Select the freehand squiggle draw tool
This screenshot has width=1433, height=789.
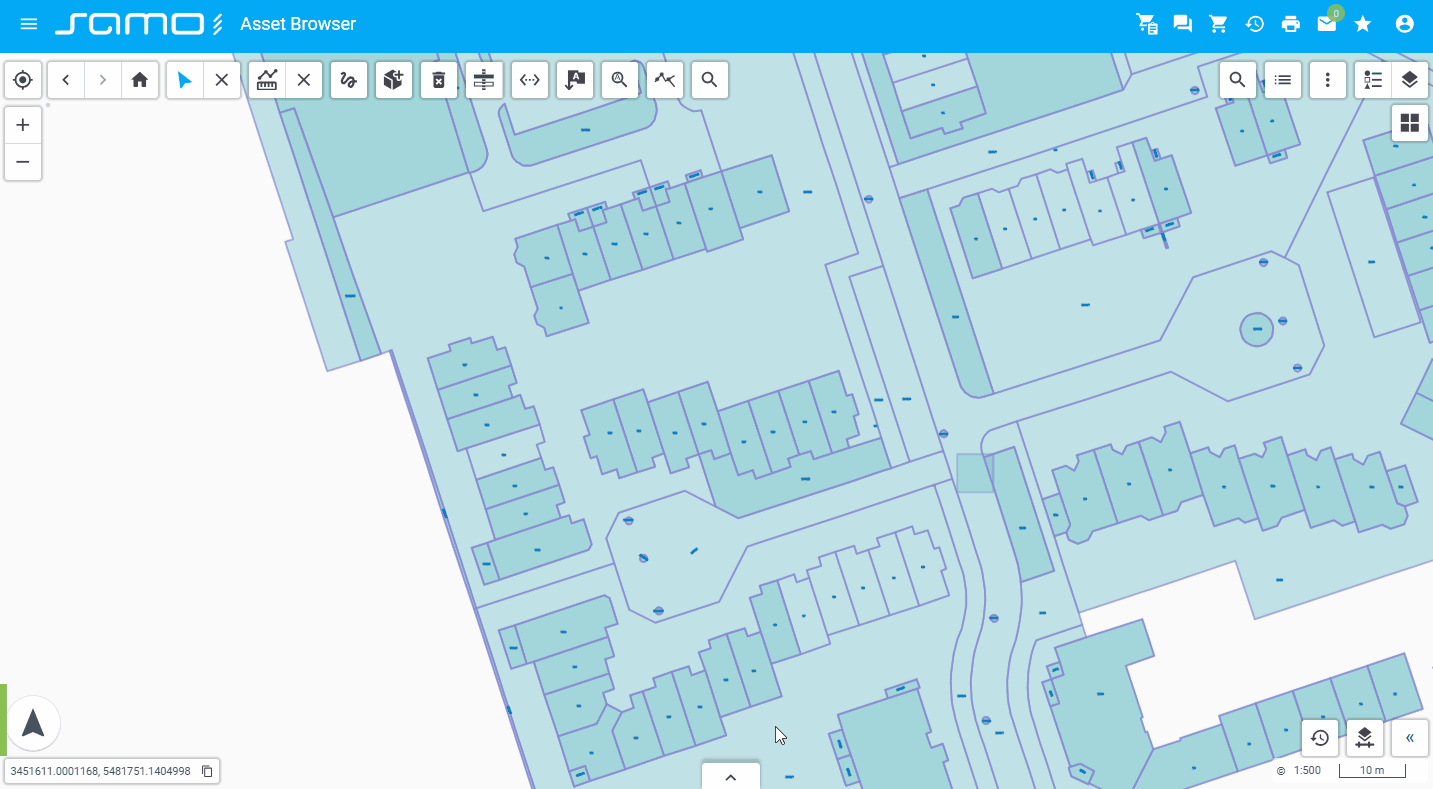click(348, 80)
